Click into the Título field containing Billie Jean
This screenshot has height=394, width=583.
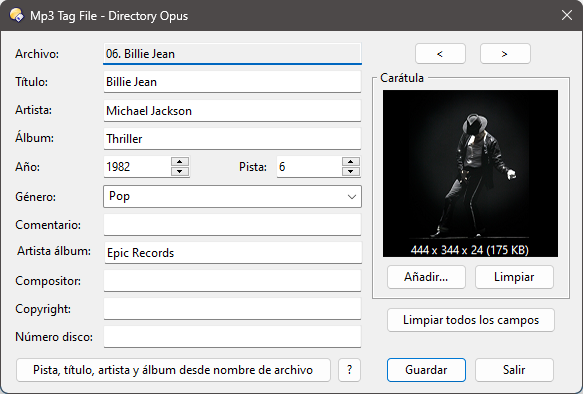pos(232,82)
